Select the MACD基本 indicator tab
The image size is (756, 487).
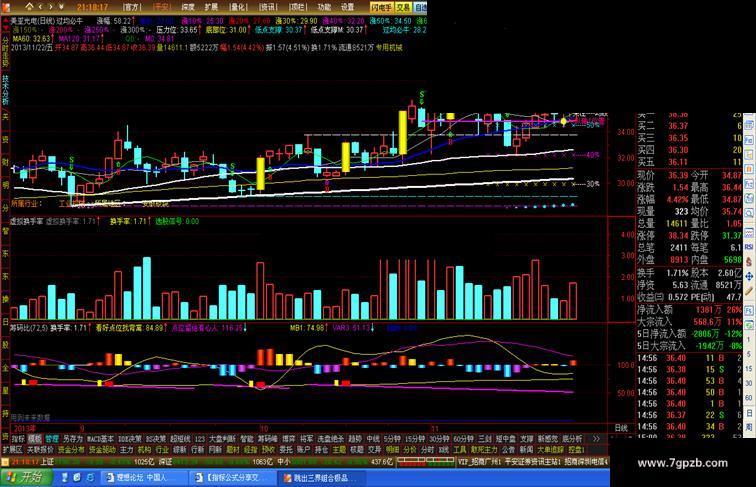[100, 439]
